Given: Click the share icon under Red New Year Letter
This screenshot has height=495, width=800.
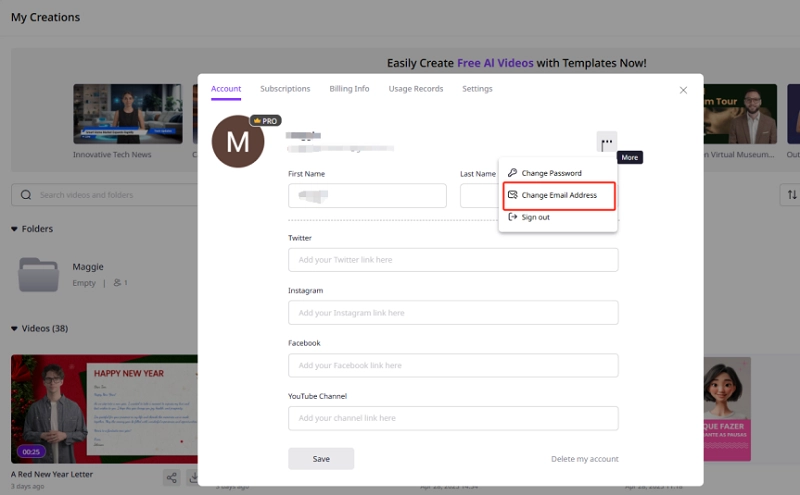Looking at the screenshot, I should (171, 478).
